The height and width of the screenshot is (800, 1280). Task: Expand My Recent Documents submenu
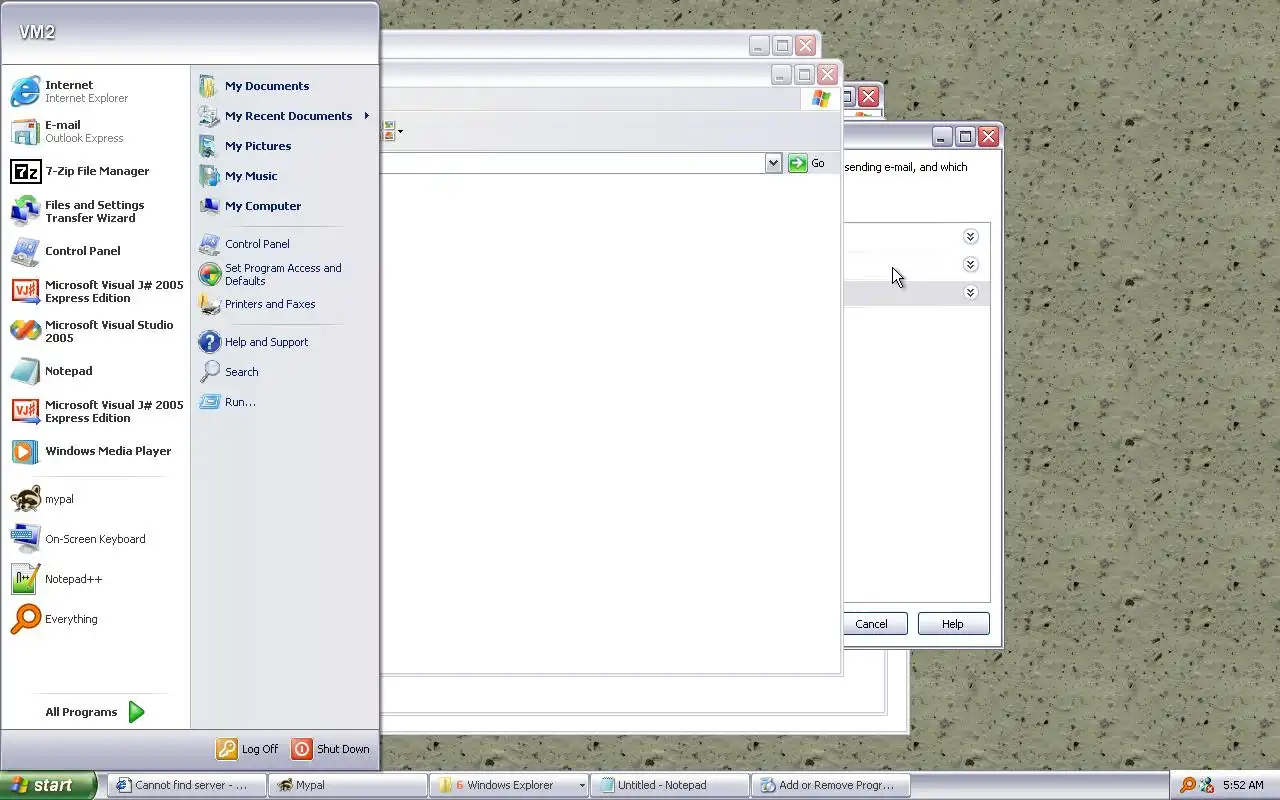[x=284, y=116]
